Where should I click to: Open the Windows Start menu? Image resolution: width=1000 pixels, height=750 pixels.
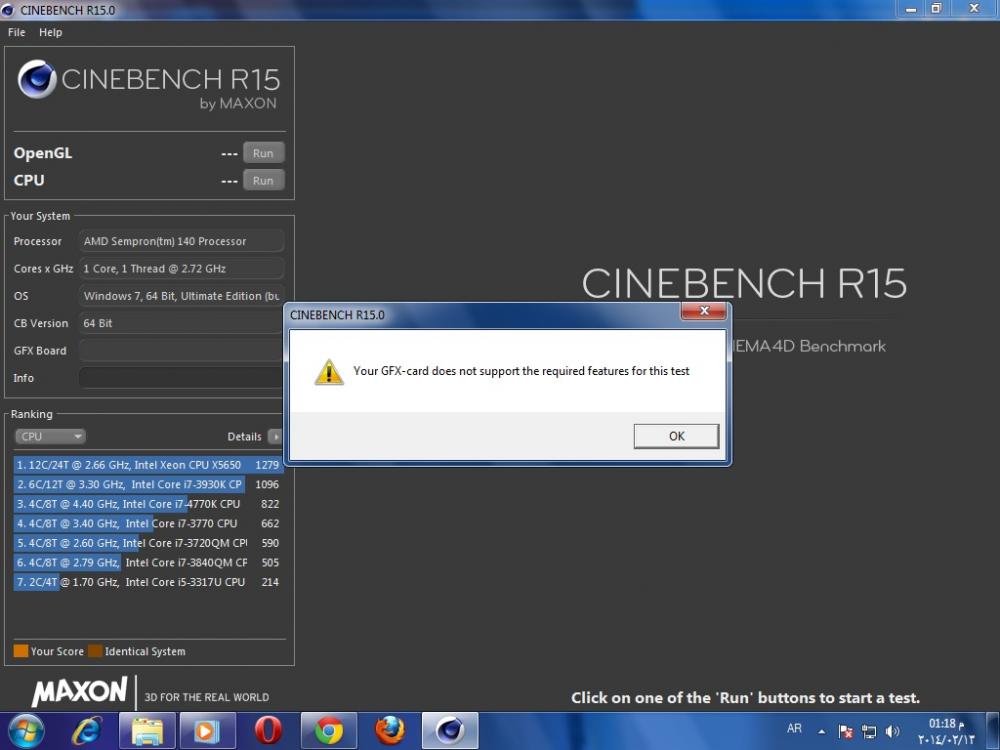(x=24, y=731)
